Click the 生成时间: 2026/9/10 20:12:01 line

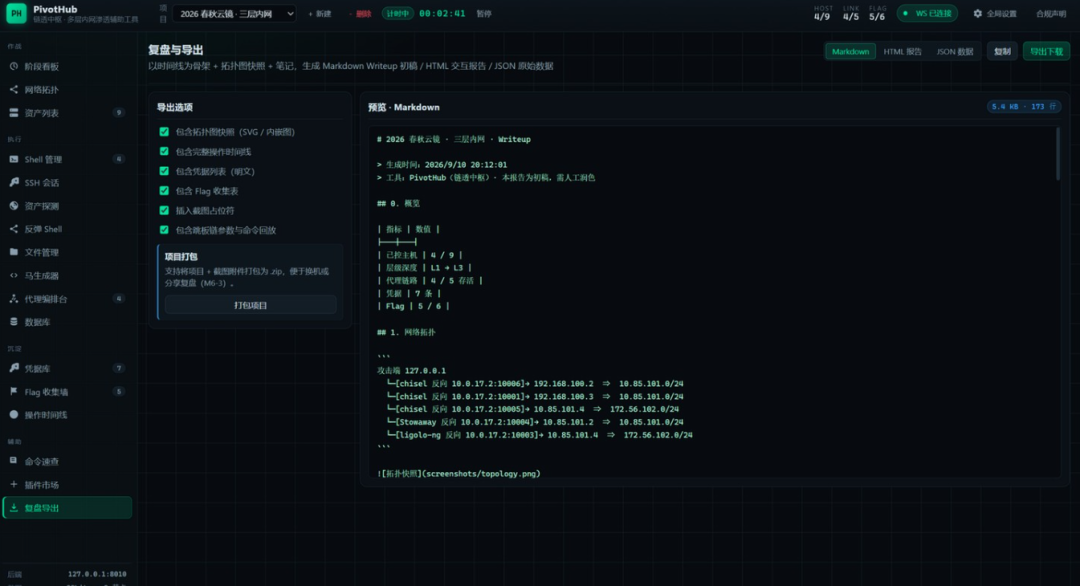[442, 165]
